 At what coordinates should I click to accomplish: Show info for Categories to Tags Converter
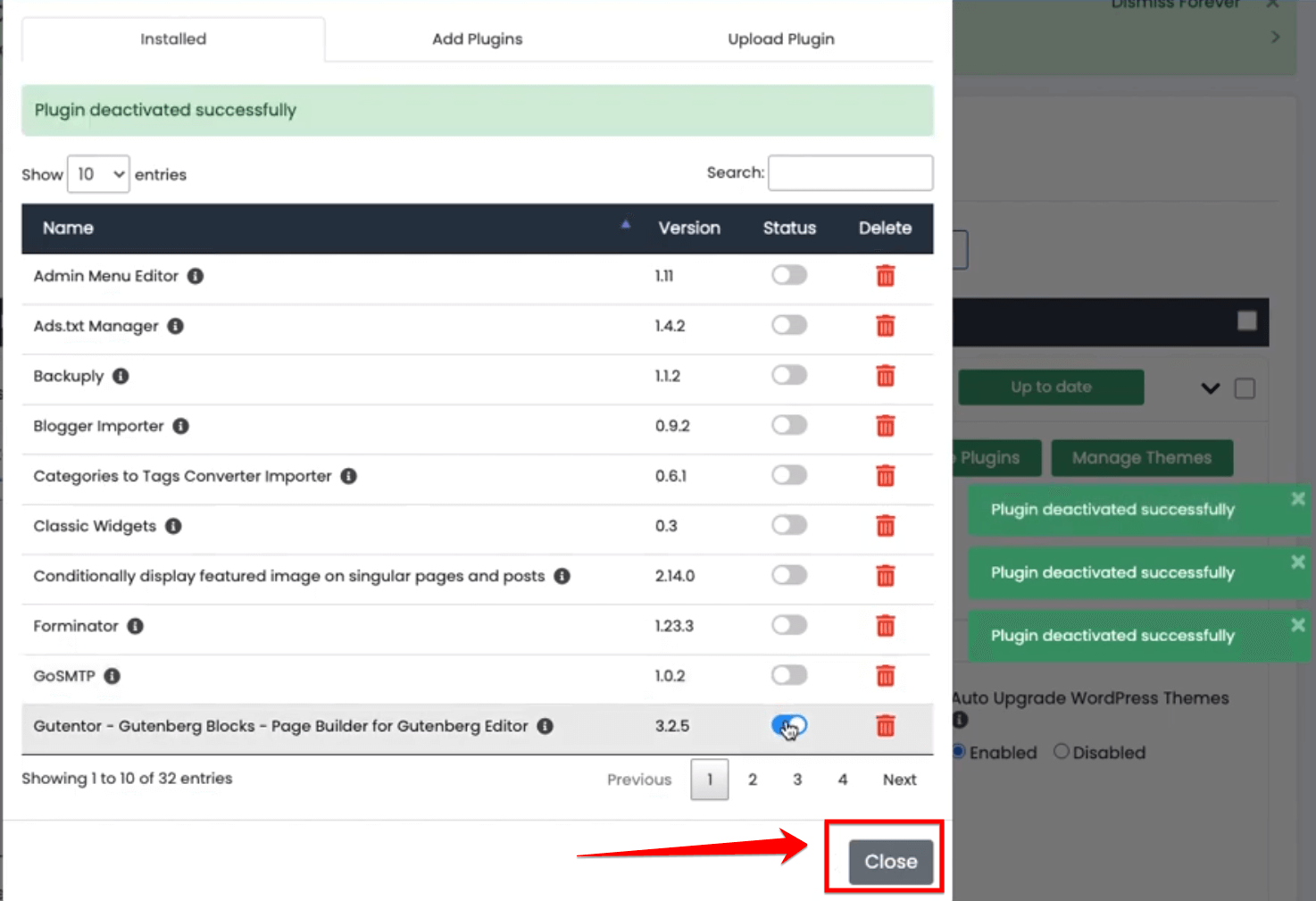pyautogui.click(x=349, y=476)
